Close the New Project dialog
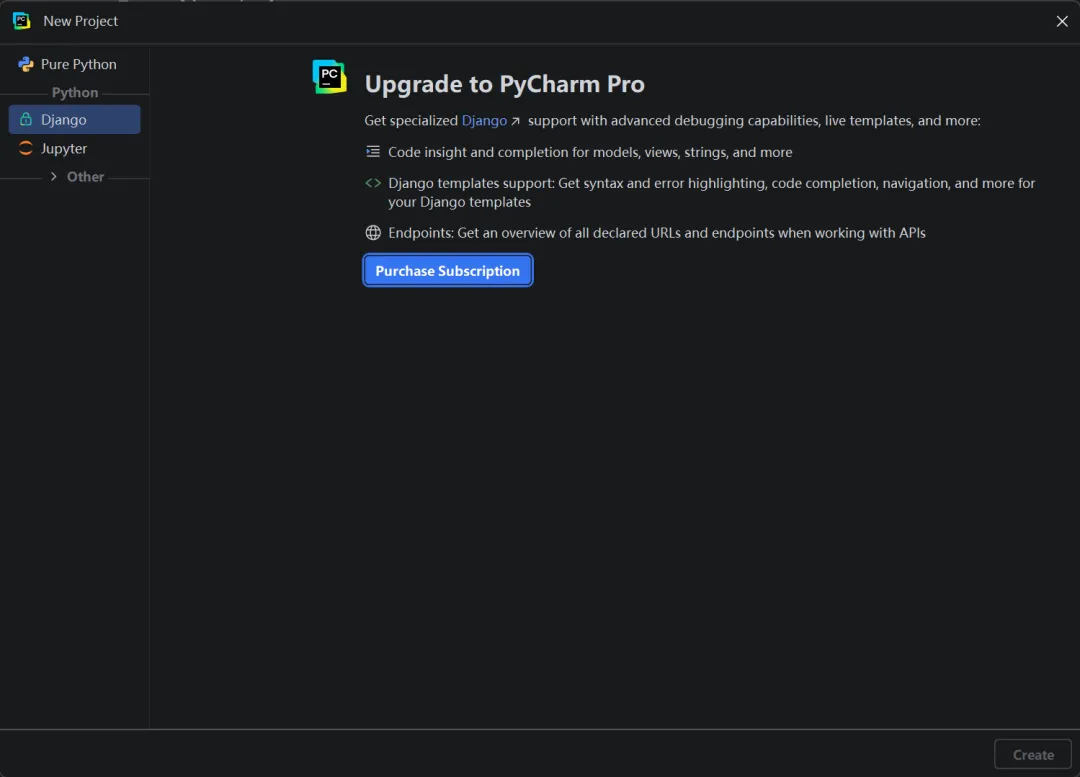 click(x=1062, y=21)
